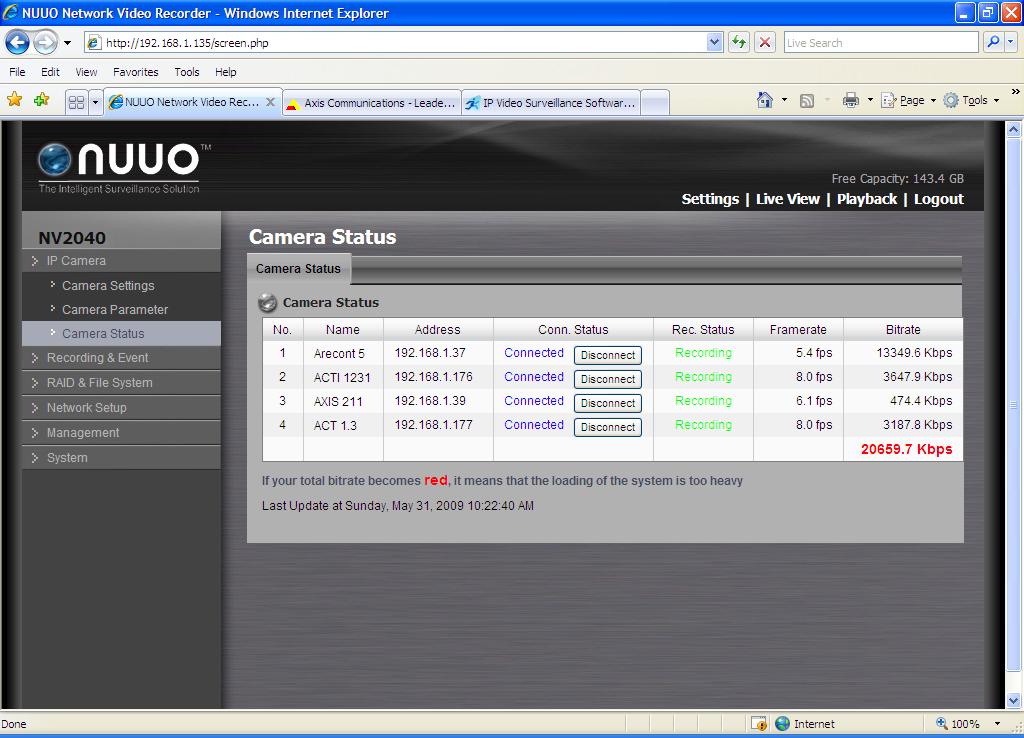Disconnect the Arecont 5 camera
The width and height of the screenshot is (1024, 738).
tap(607, 355)
